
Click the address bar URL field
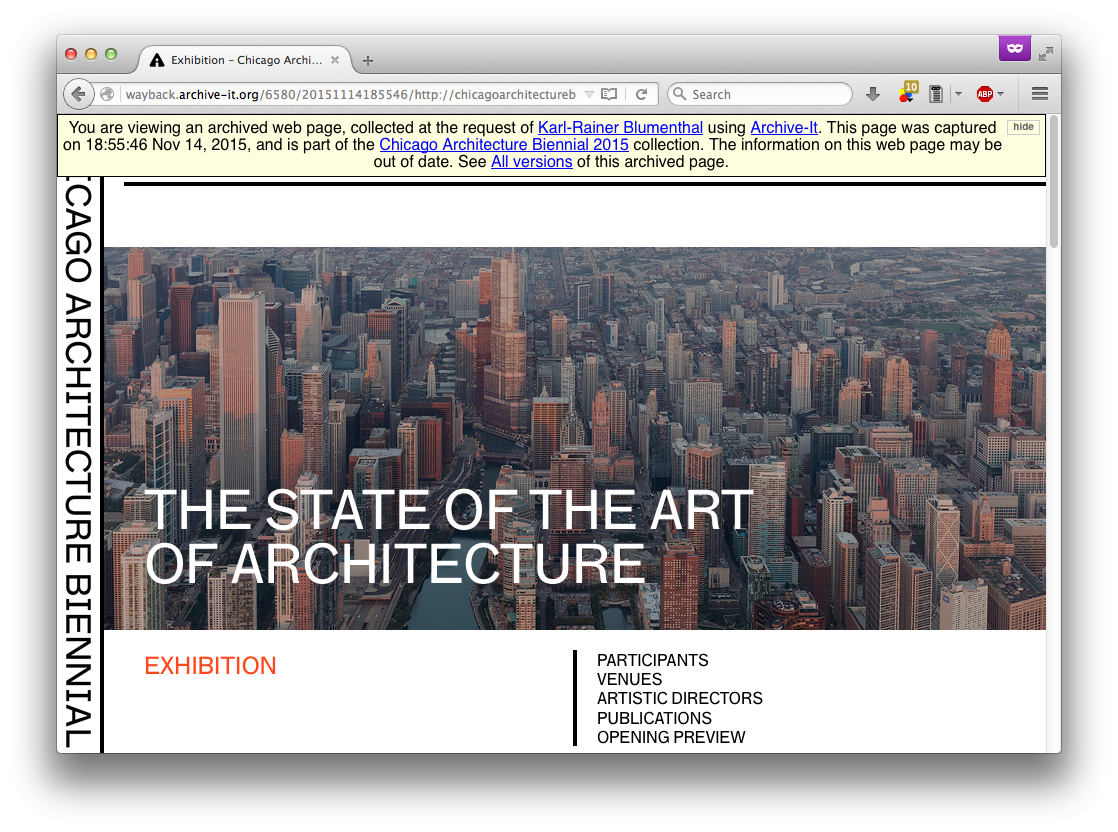[x=350, y=94]
